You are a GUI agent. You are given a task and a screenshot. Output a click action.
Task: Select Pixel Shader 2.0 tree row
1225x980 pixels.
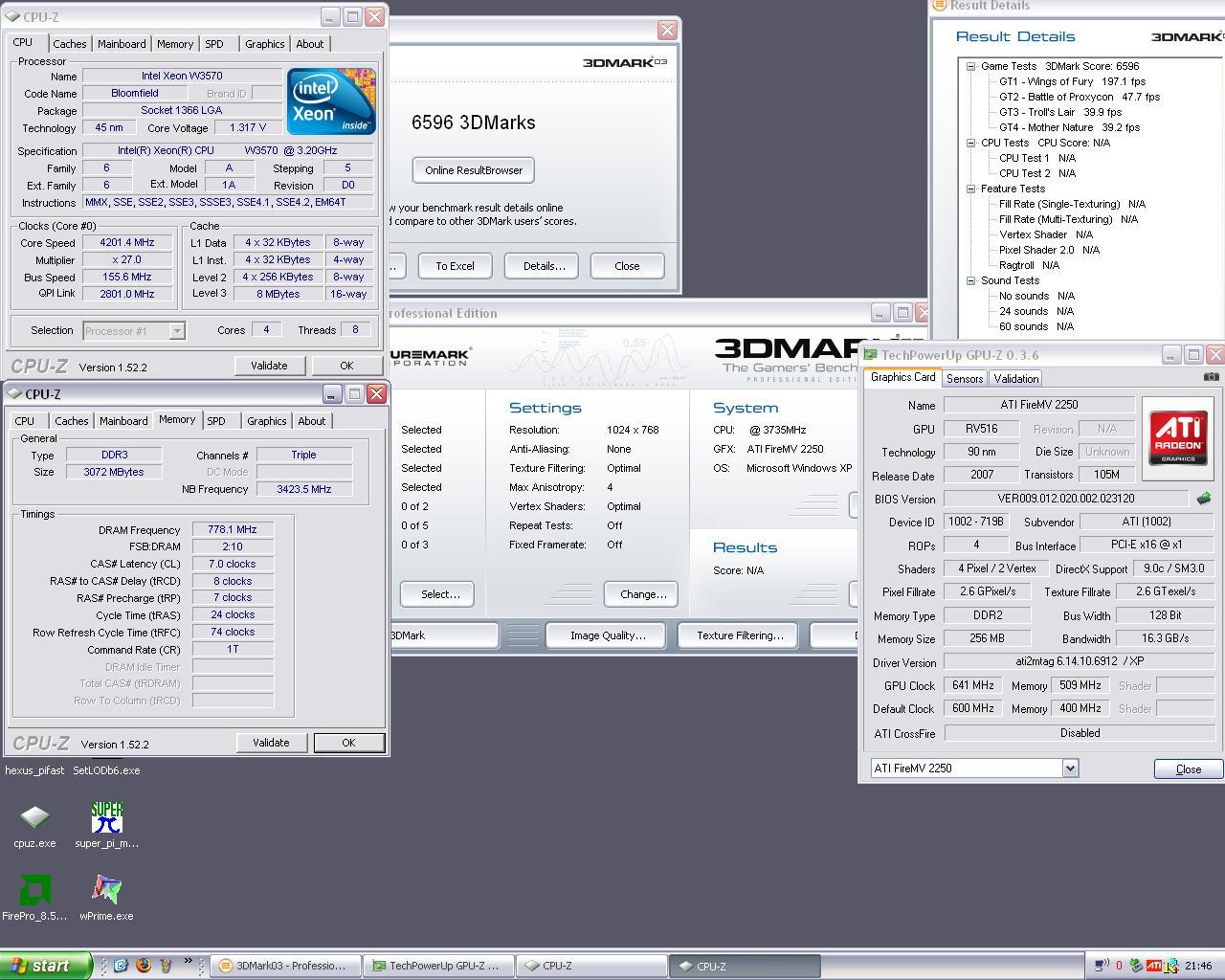1049,250
